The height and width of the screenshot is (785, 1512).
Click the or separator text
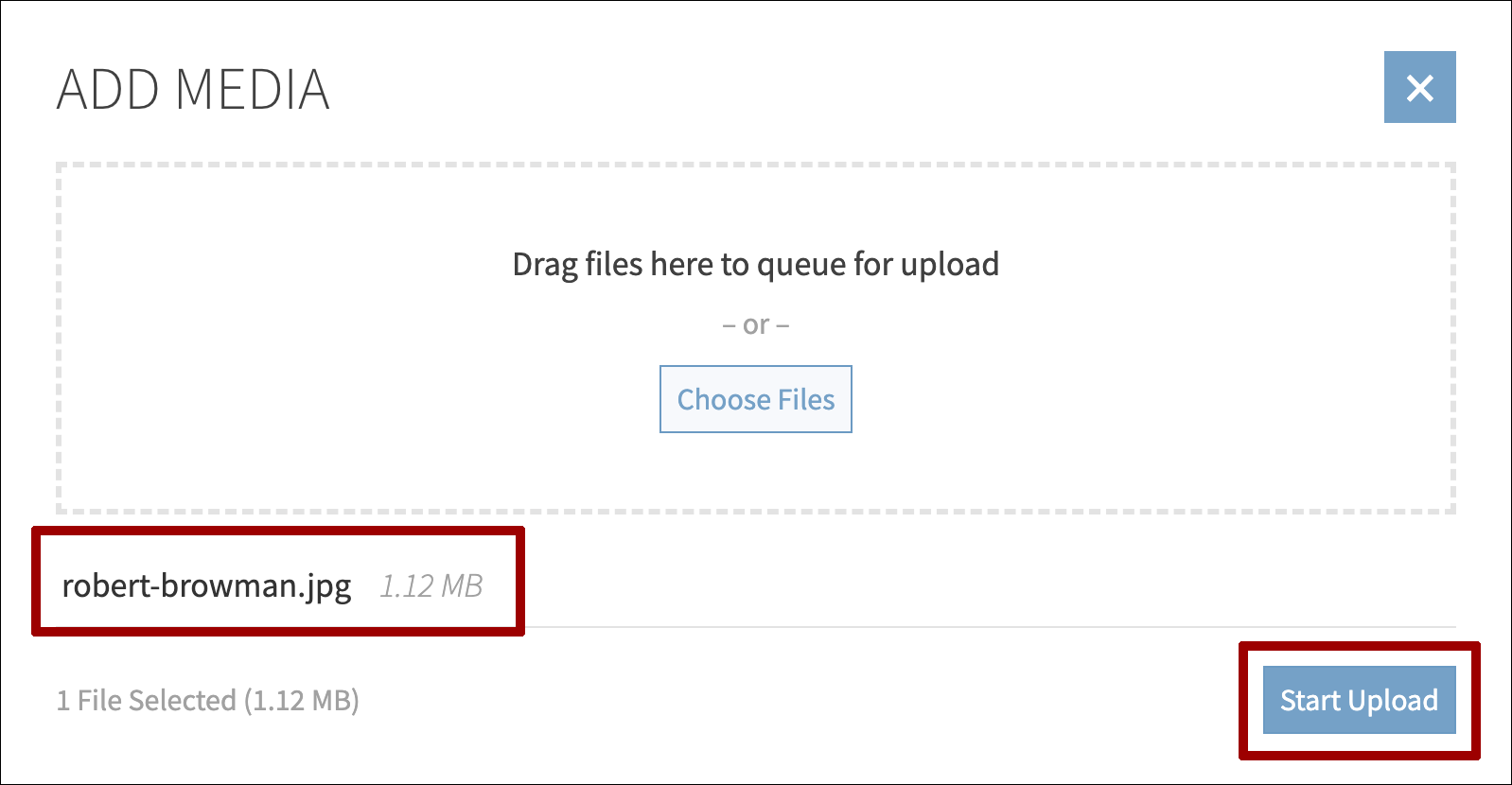pyautogui.click(x=755, y=323)
